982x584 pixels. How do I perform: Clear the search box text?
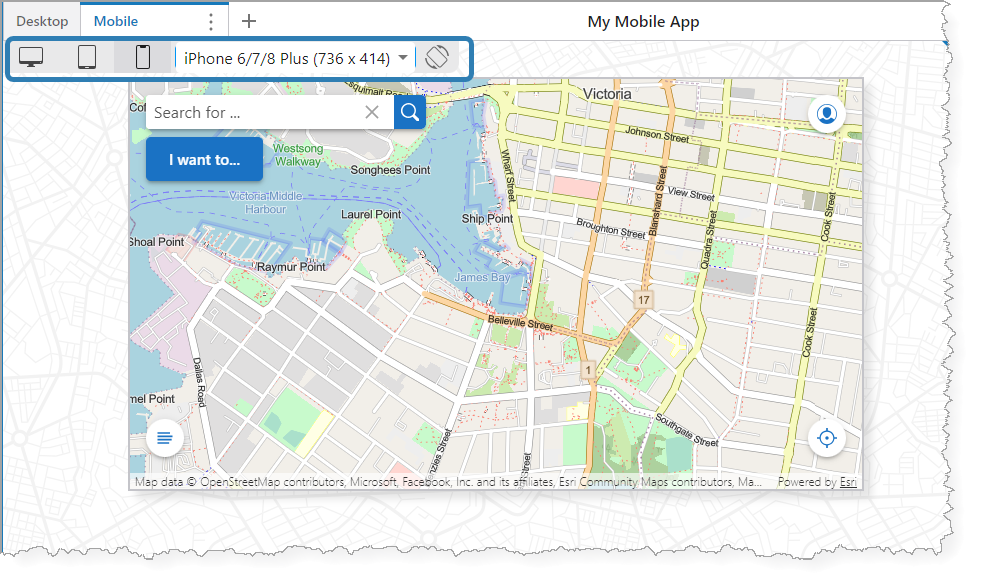click(x=372, y=113)
